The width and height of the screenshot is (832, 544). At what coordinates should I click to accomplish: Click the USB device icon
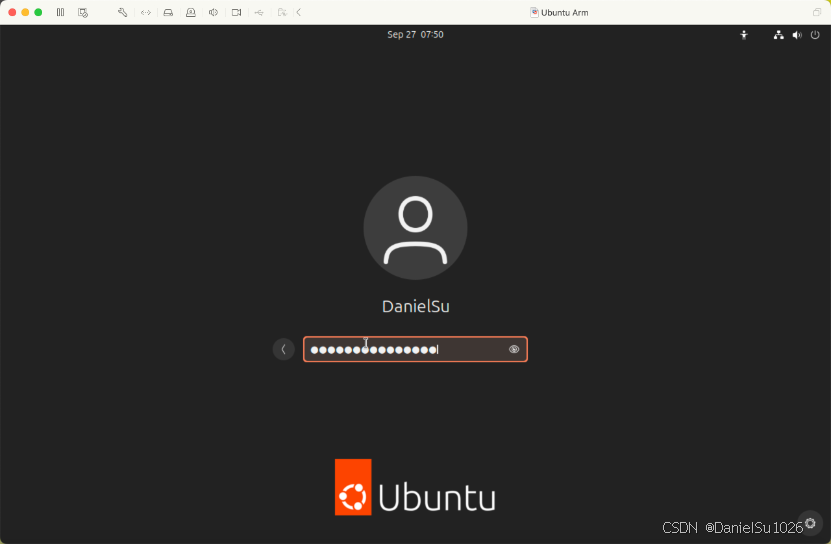(x=259, y=12)
